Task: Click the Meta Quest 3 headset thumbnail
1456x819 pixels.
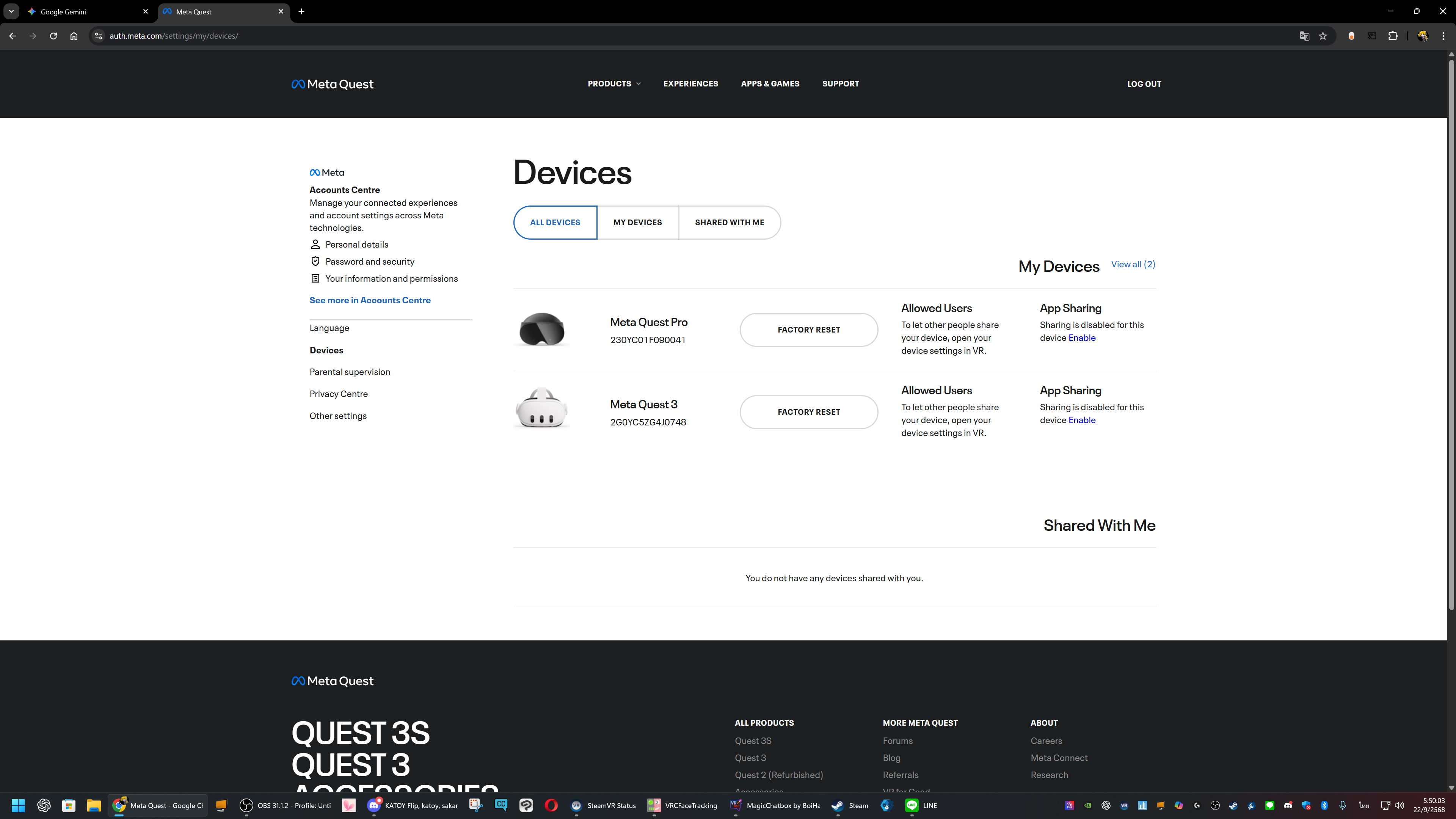Action: pyautogui.click(x=541, y=408)
